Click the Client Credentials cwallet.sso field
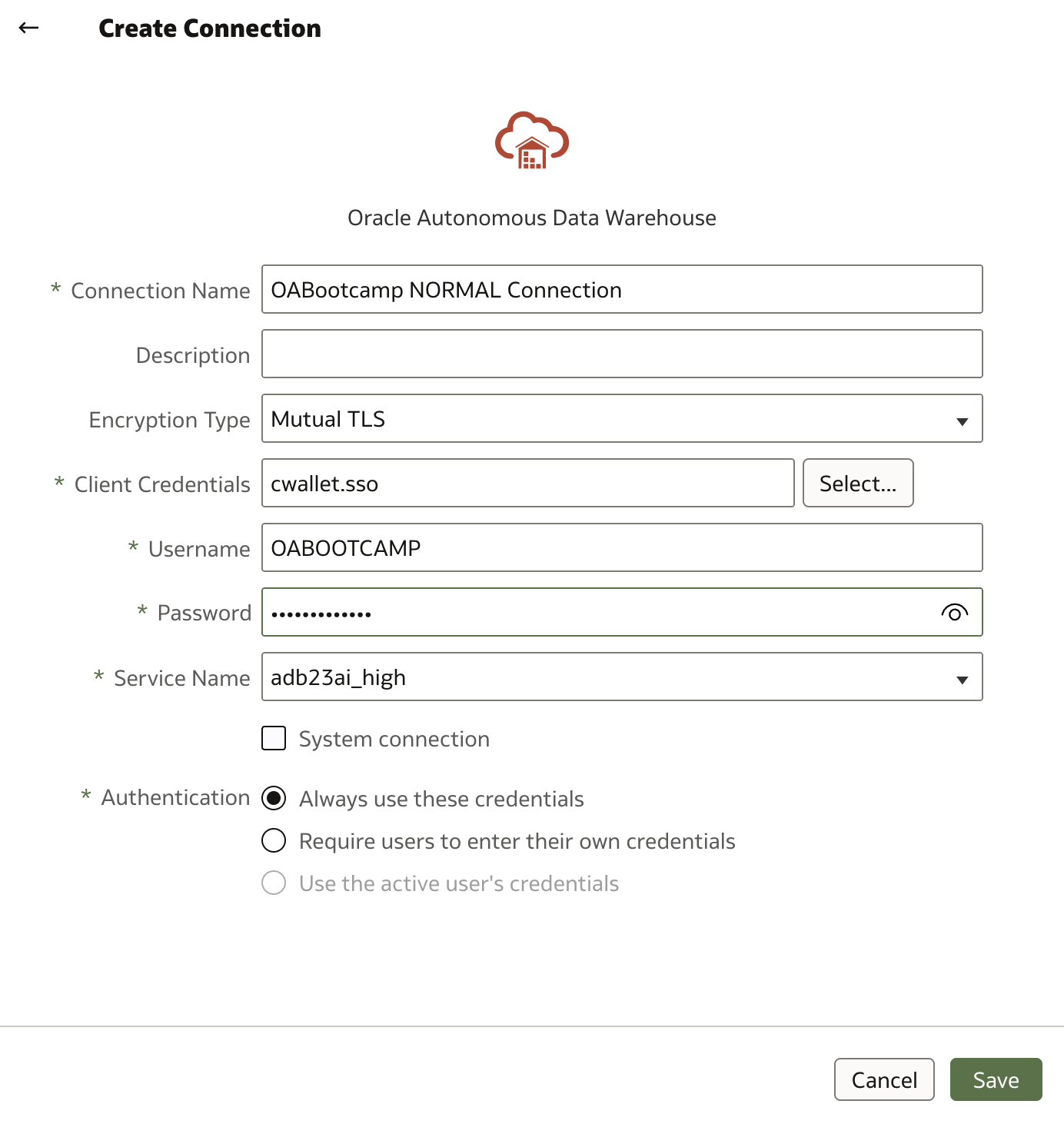Viewport: 1064px width, 1124px height. tap(528, 483)
